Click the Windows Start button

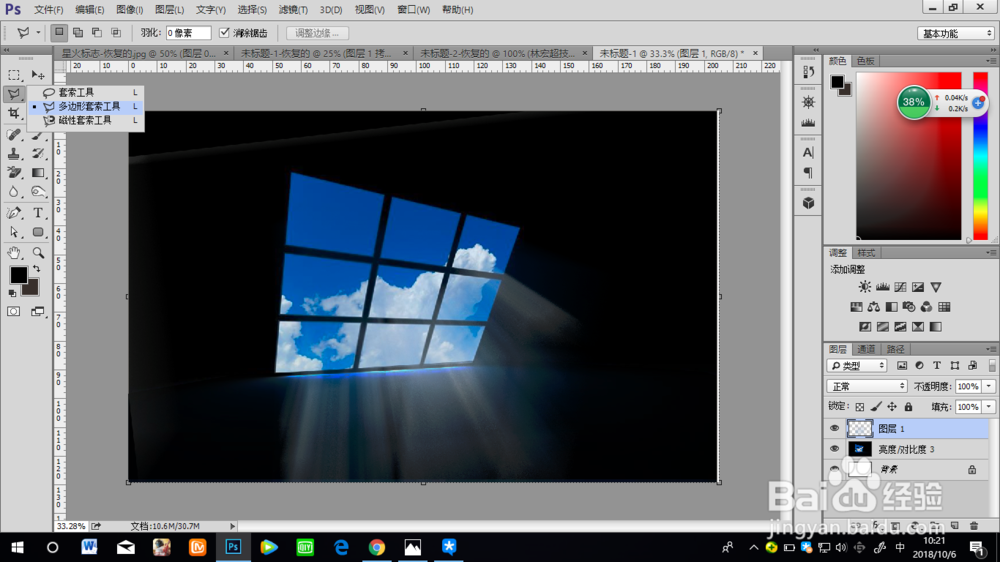(17, 547)
